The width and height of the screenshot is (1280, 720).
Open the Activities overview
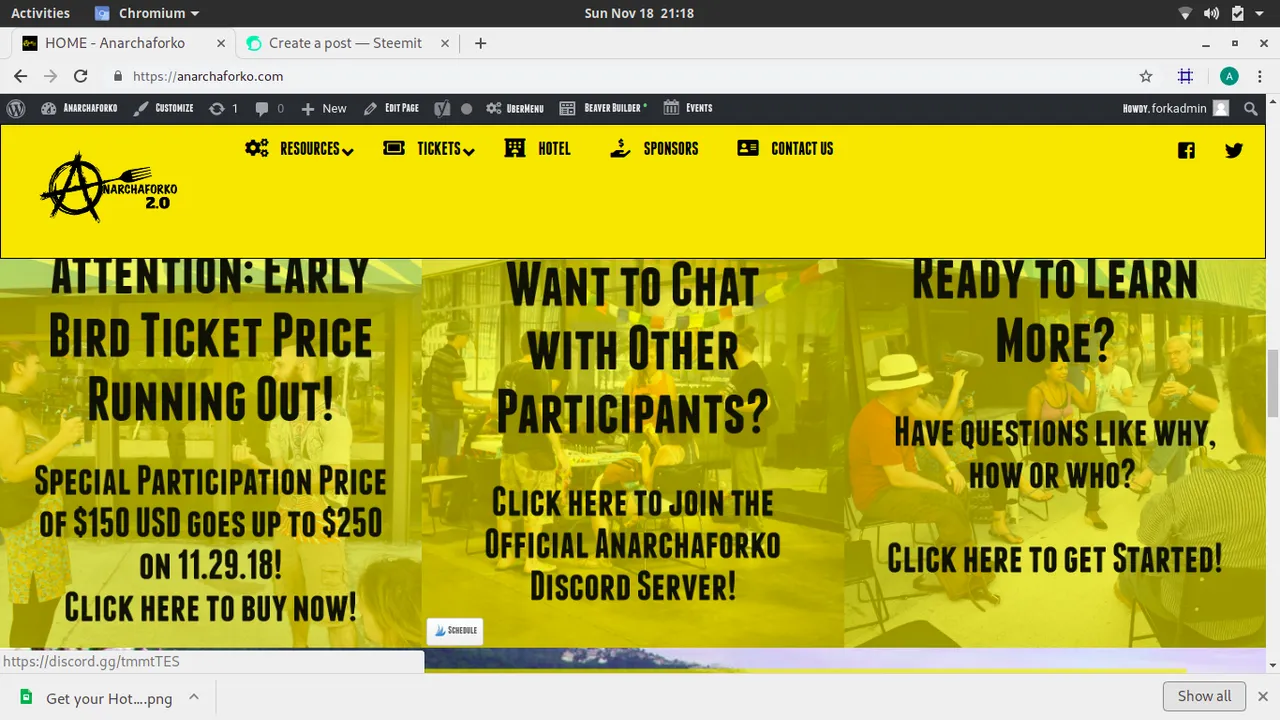40,13
